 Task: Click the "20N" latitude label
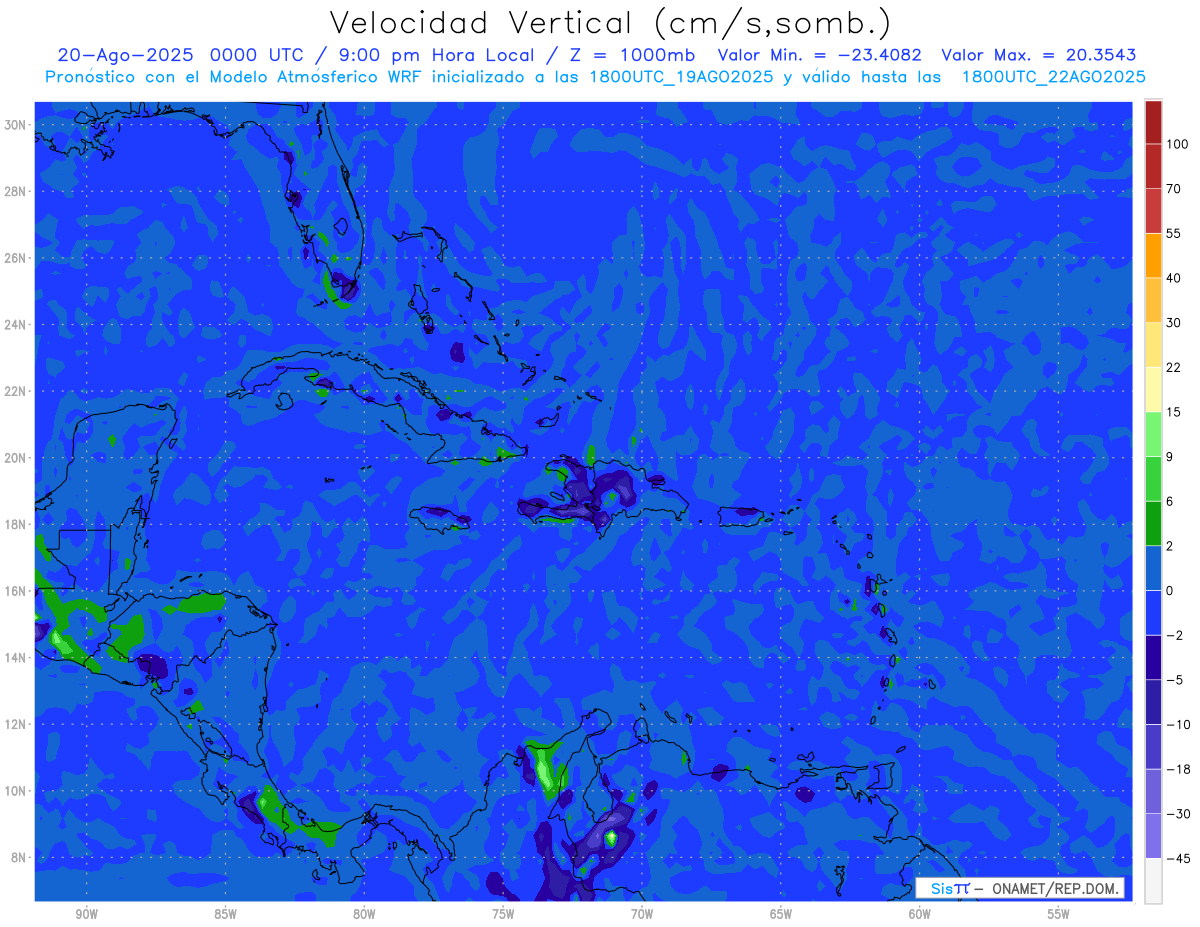point(16,458)
